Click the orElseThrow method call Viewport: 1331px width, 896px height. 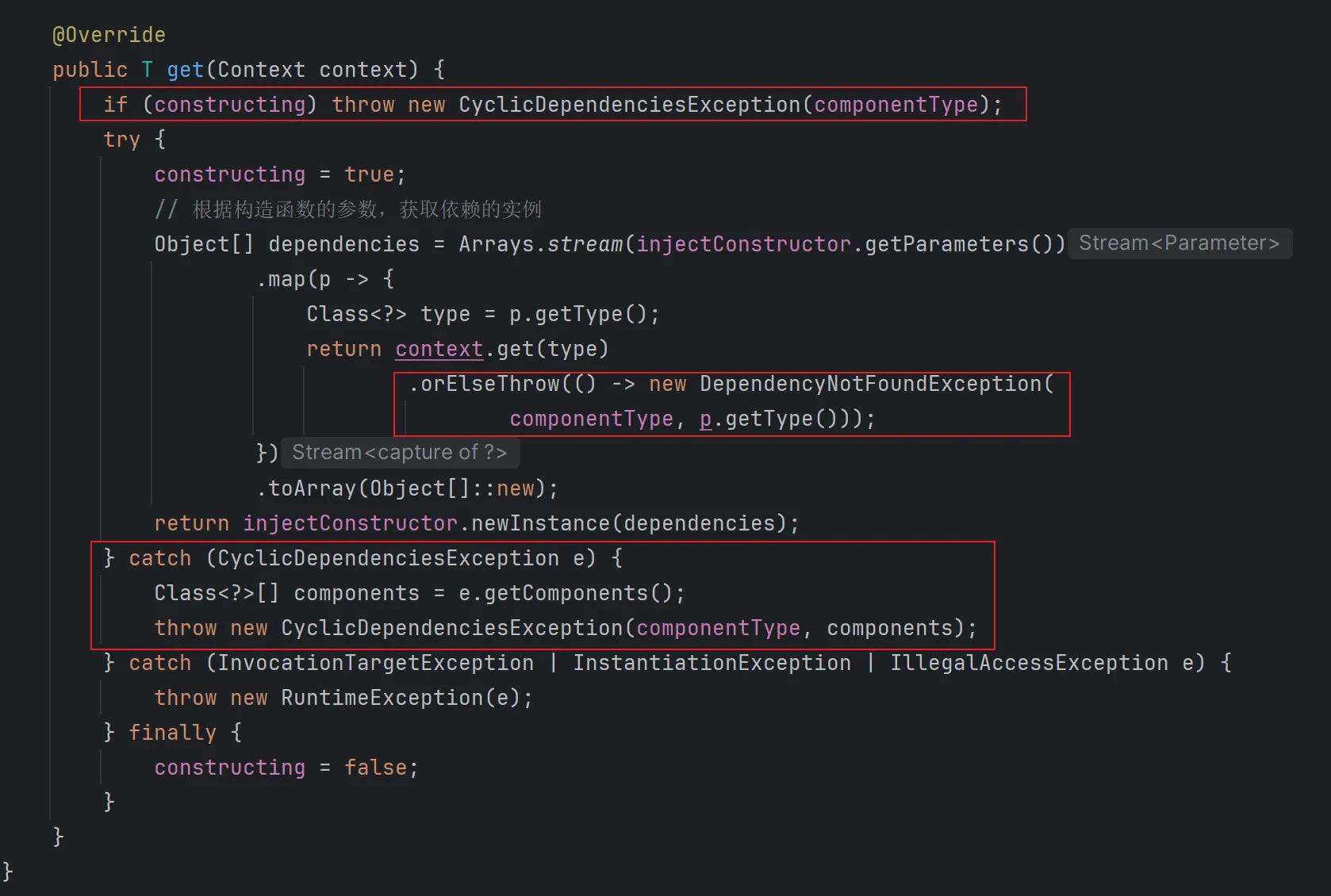pyautogui.click(x=489, y=384)
